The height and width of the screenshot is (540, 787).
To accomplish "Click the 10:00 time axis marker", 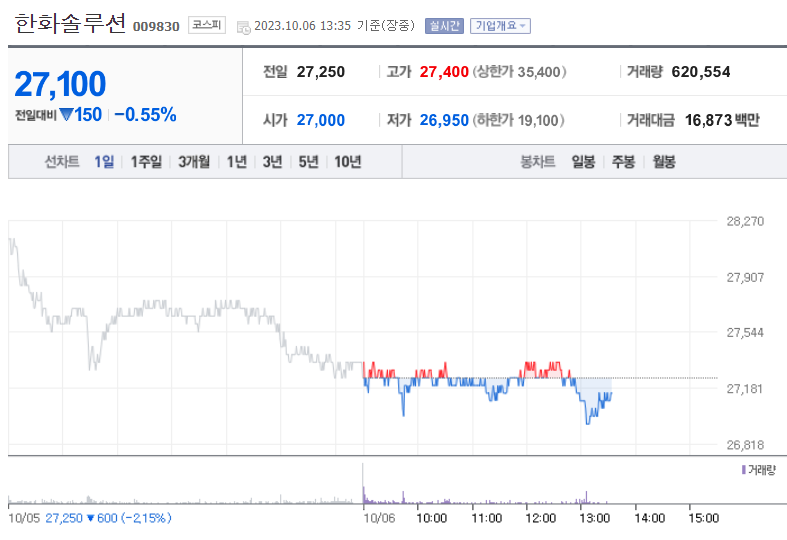I will (x=432, y=518).
